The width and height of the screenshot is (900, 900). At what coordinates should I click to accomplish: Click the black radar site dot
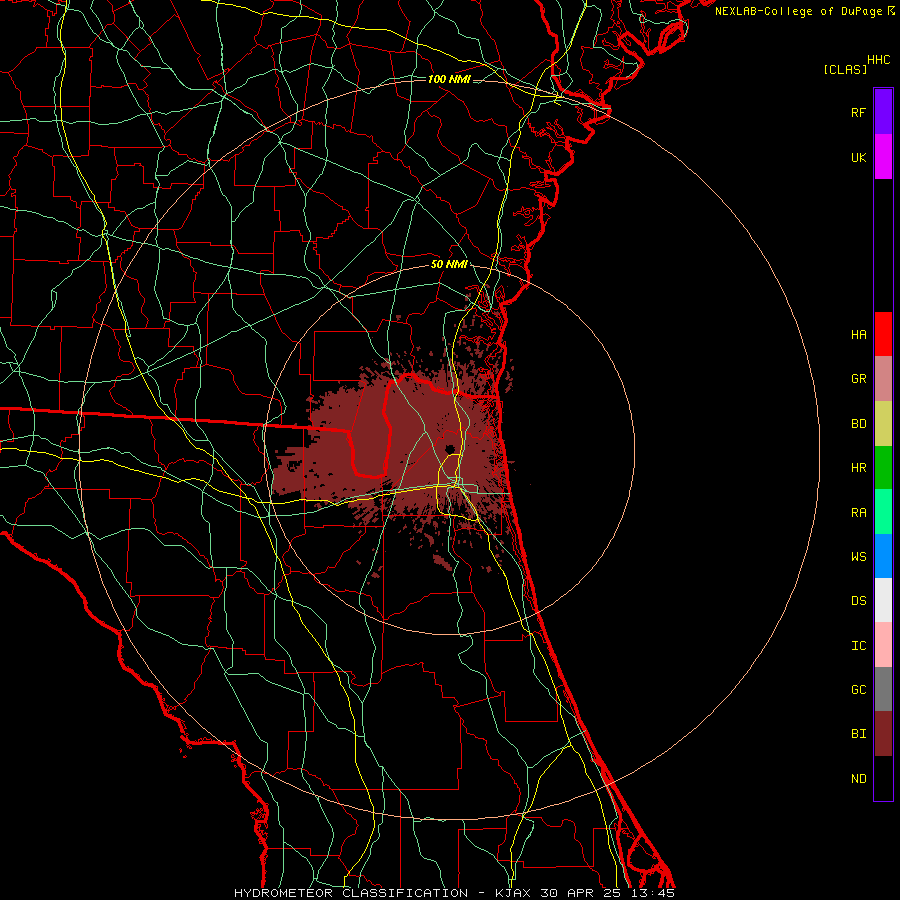pos(450,449)
